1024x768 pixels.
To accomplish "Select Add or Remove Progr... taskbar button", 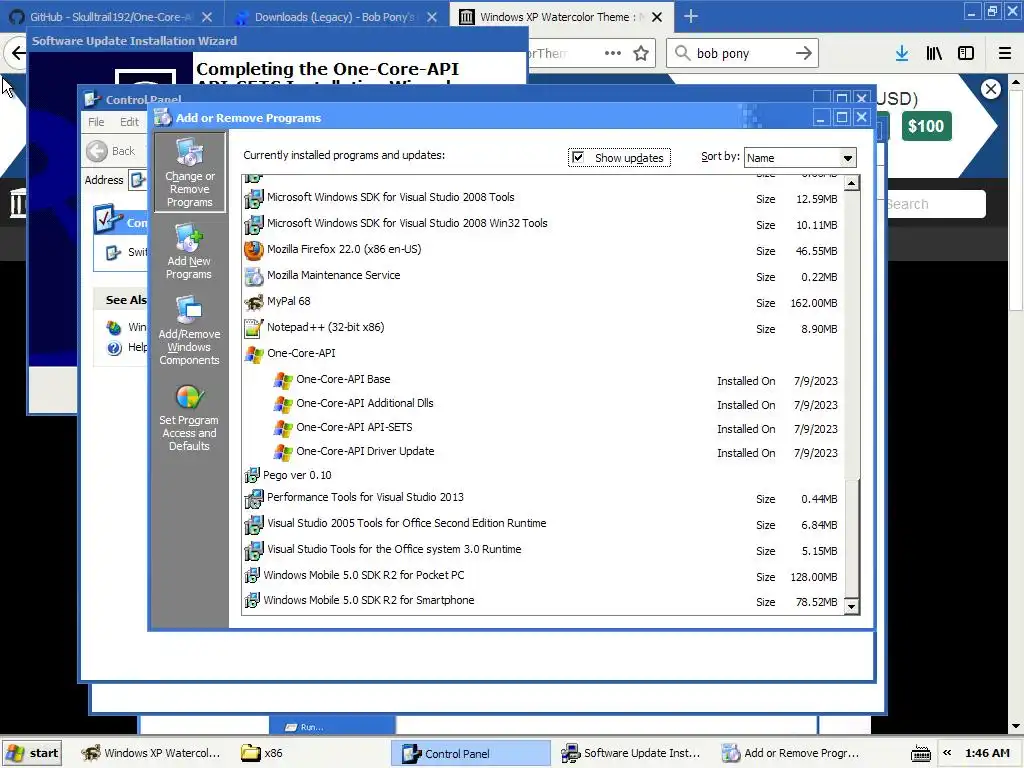I will coord(794,753).
